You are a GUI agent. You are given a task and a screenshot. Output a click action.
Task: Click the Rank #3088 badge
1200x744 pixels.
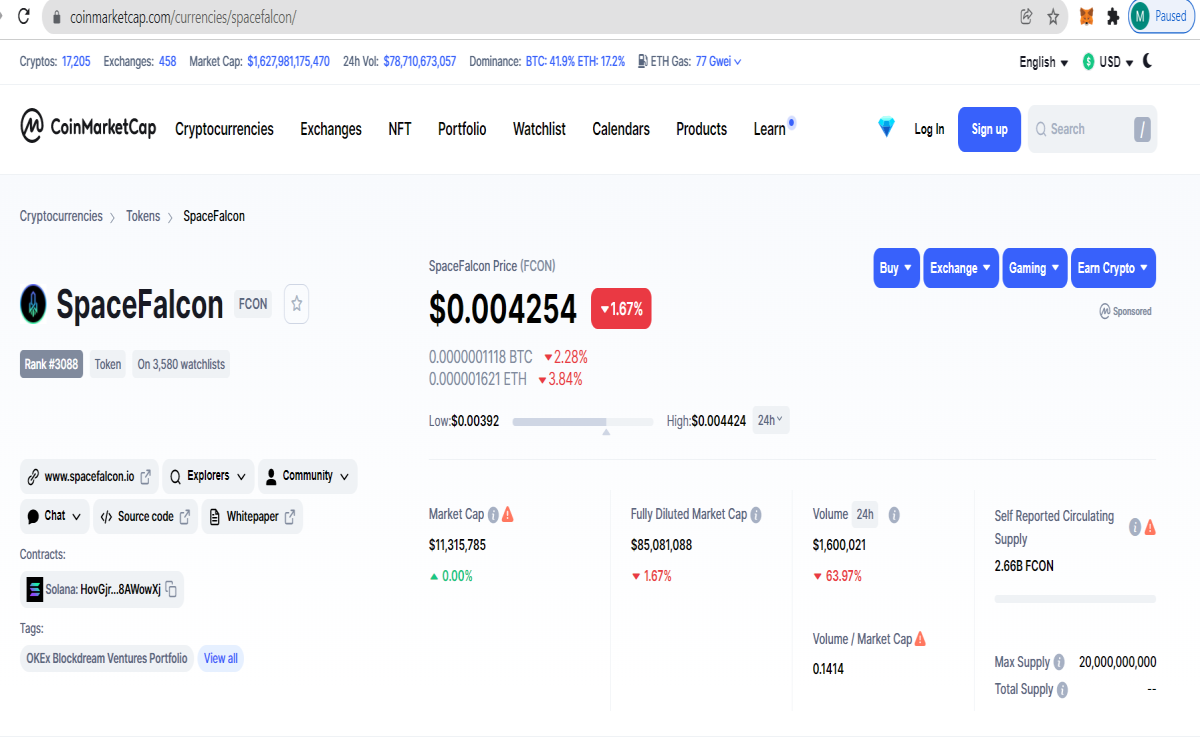pyautogui.click(x=51, y=364)
